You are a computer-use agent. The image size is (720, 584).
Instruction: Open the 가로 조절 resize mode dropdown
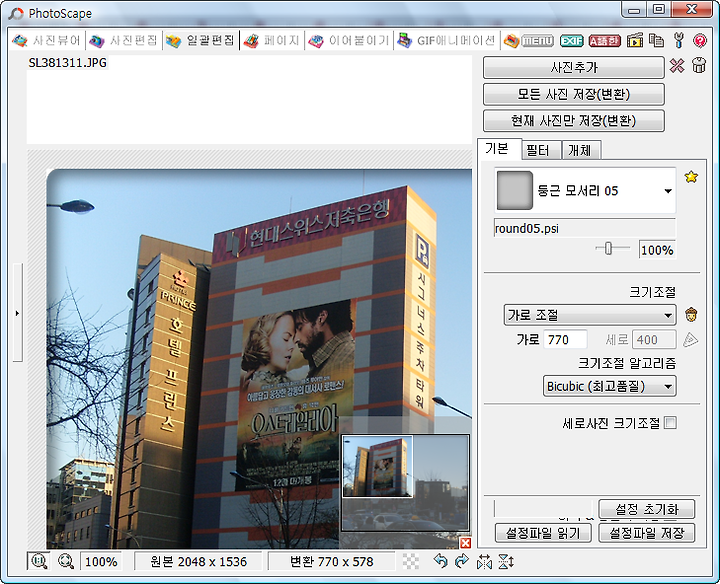point(590,315)
